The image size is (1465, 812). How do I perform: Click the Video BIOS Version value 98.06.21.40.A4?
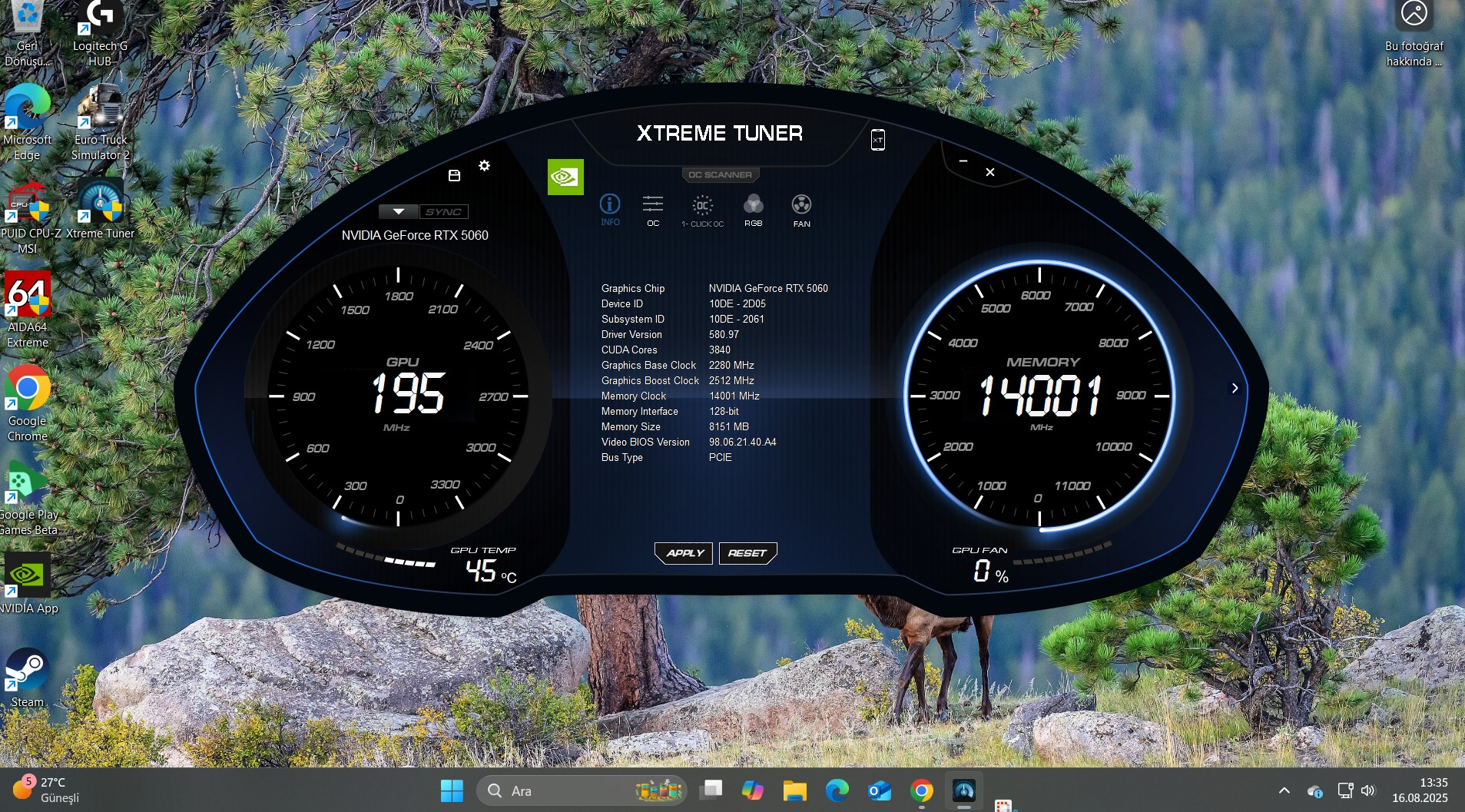[x=742, y=442]
